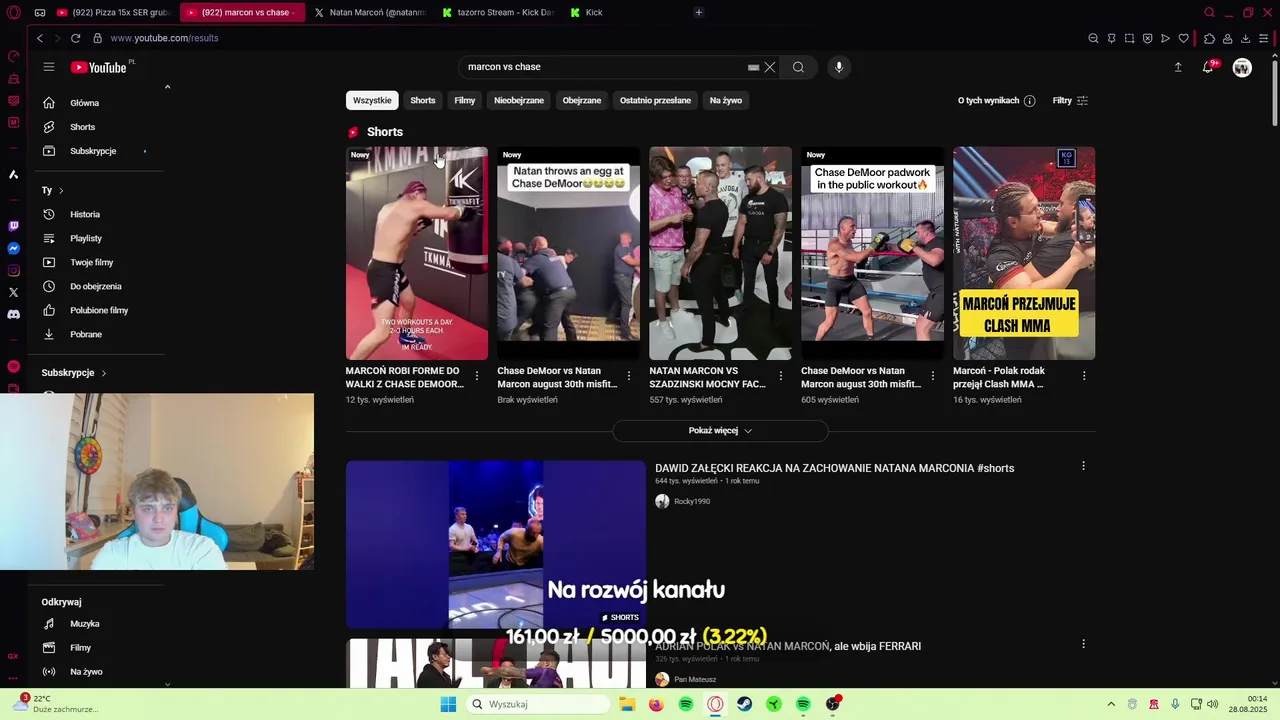Click the address bar URL
Viewport: 1280px width, 720px height.
[164, 38]
